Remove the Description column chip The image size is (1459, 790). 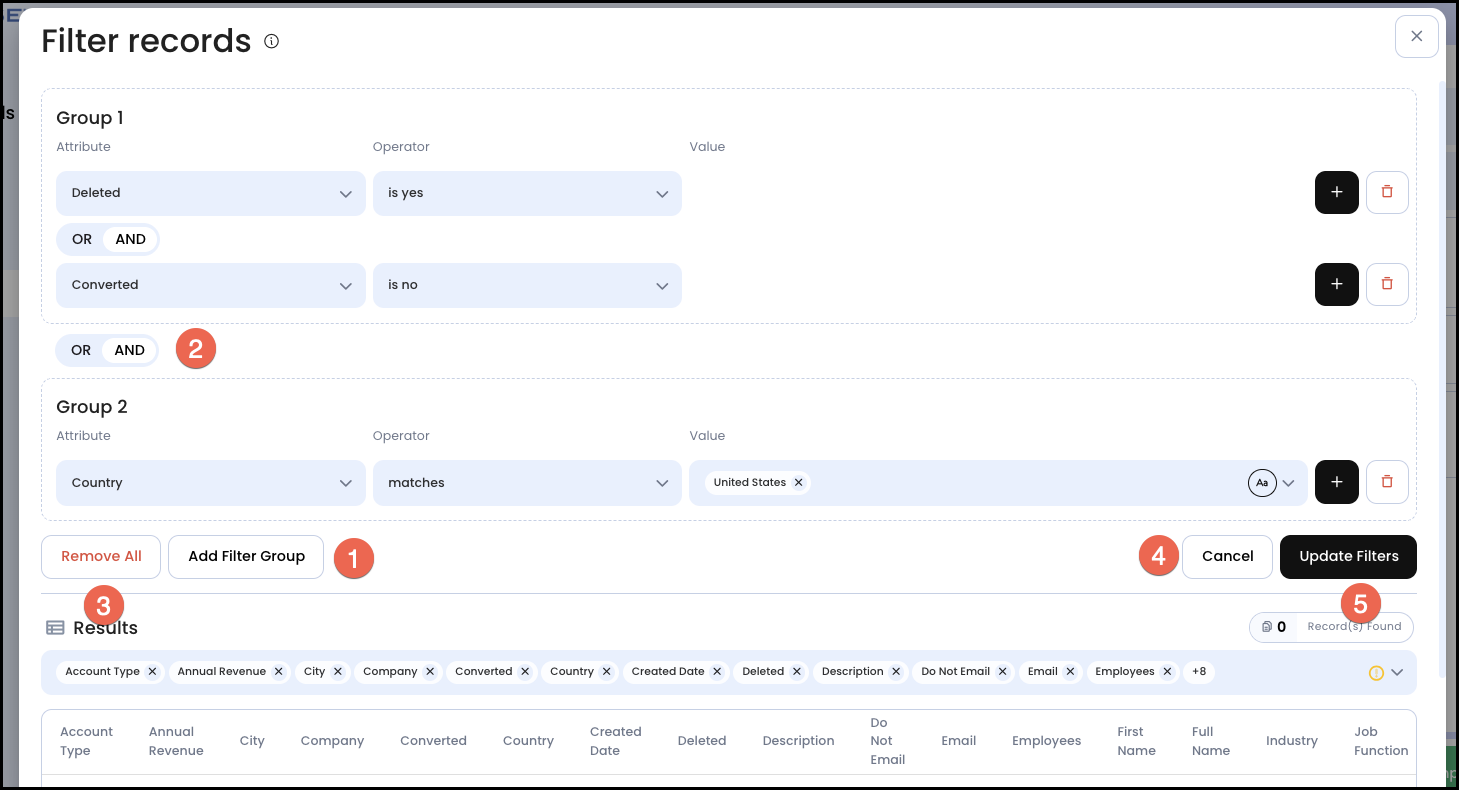(896, 672)
